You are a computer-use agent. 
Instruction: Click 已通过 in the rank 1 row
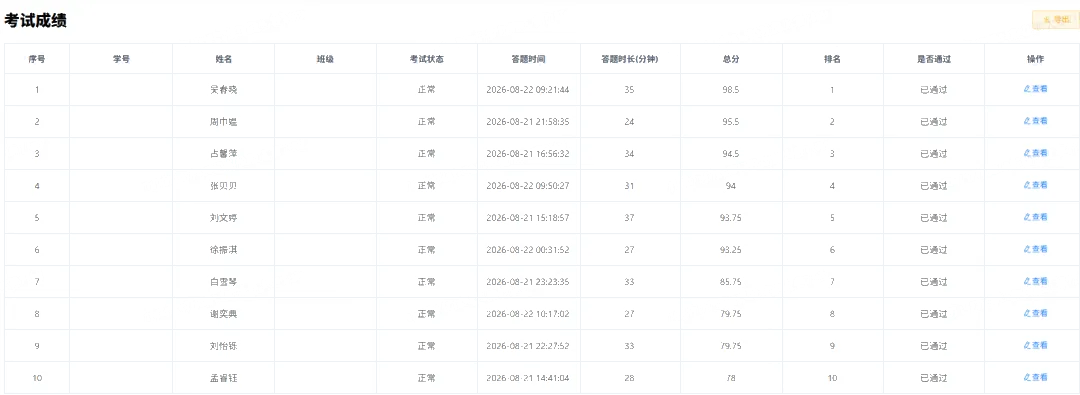[x=934, y=90]
